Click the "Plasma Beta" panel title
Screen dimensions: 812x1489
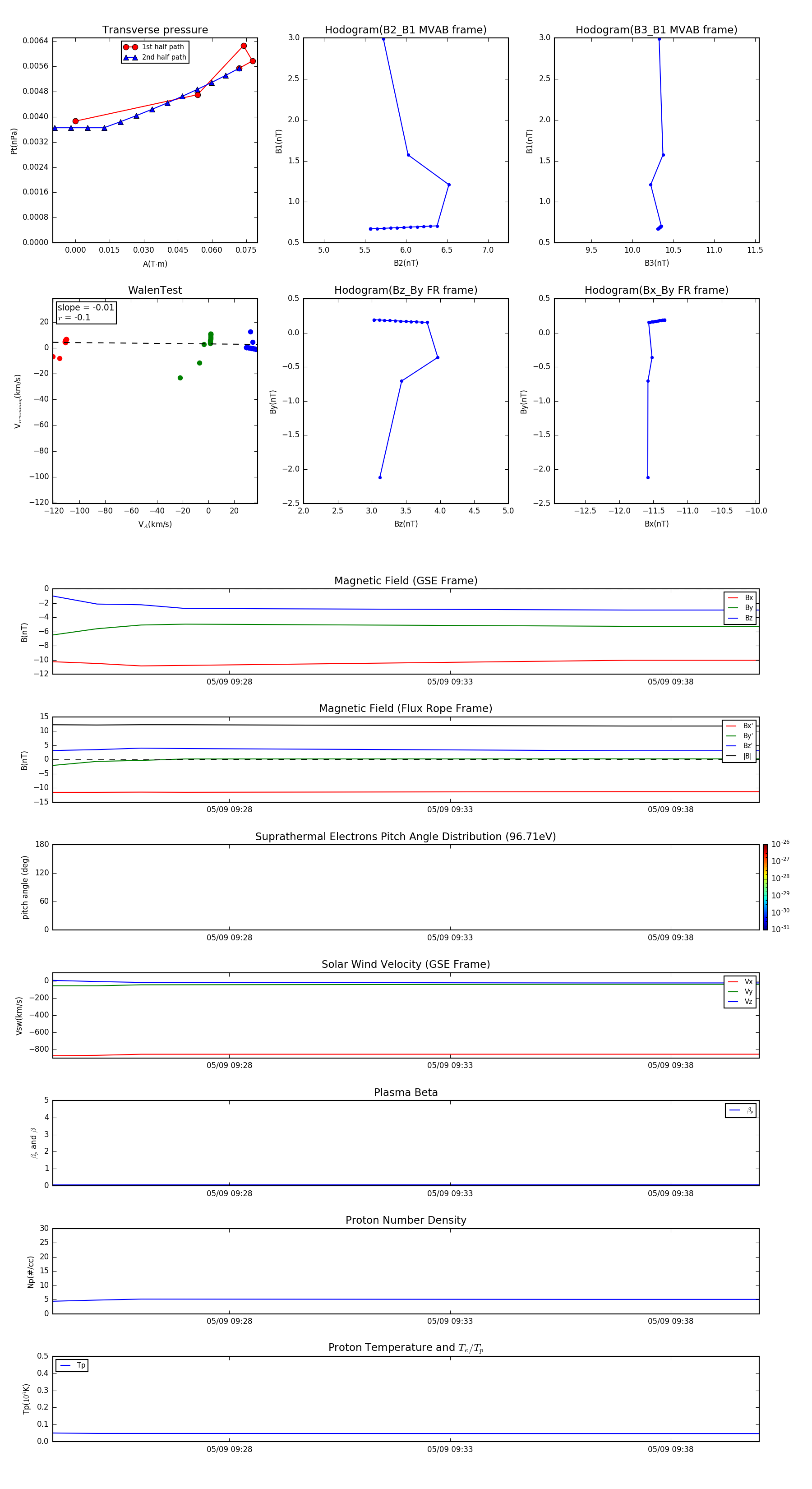click(406, 1092)
